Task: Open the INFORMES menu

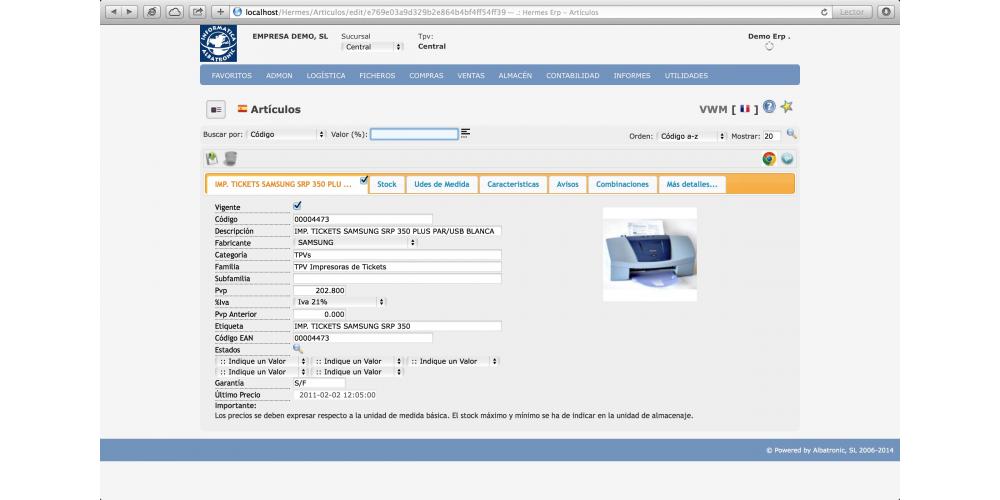Action: click(x=632, y=75)
